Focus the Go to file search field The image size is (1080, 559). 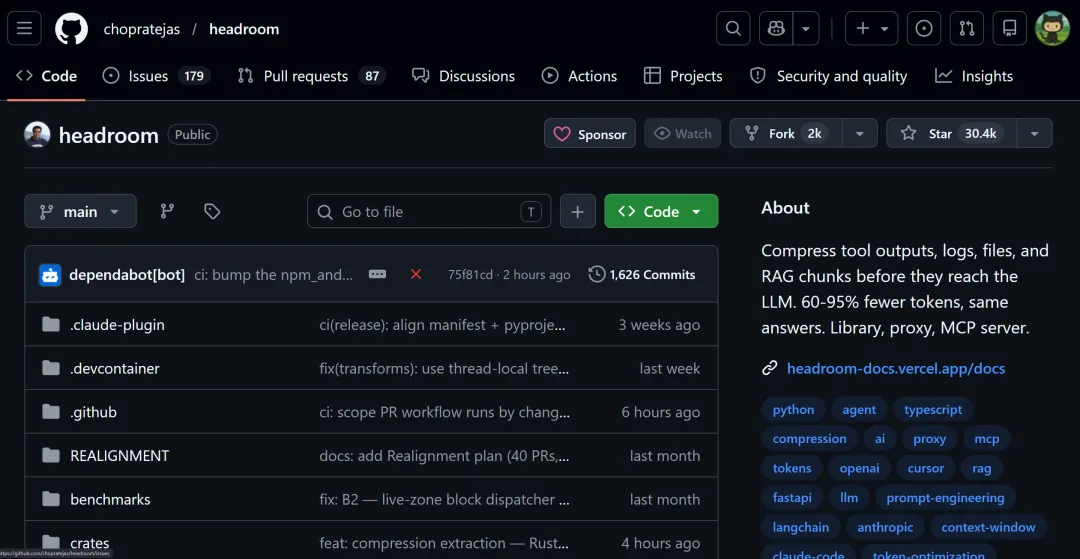point(428,211)
